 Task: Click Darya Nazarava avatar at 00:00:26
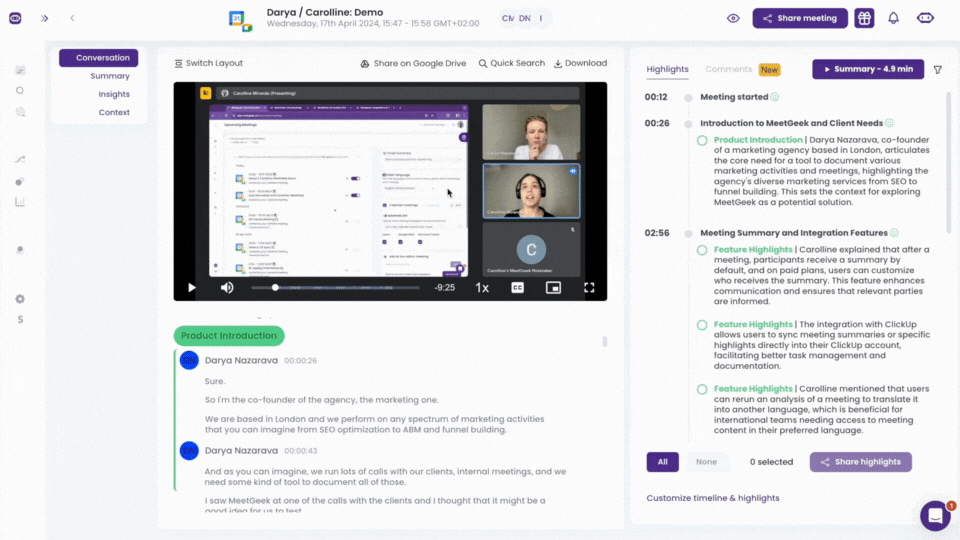pos(189,360)
